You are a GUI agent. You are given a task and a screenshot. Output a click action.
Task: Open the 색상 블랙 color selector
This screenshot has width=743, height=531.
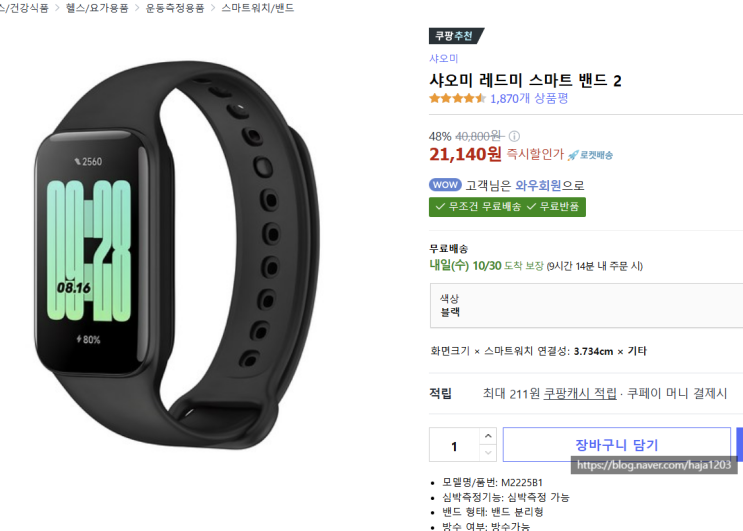tap(586, 306)
